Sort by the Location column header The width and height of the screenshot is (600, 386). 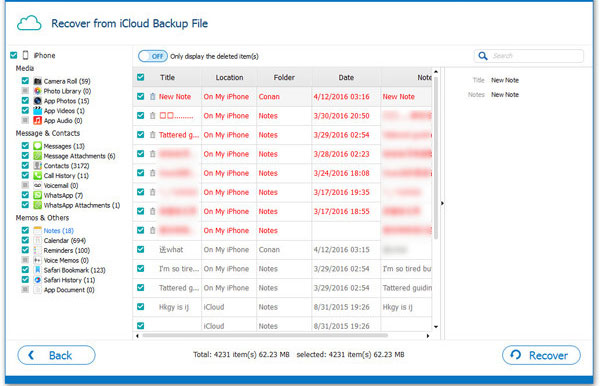229,78
